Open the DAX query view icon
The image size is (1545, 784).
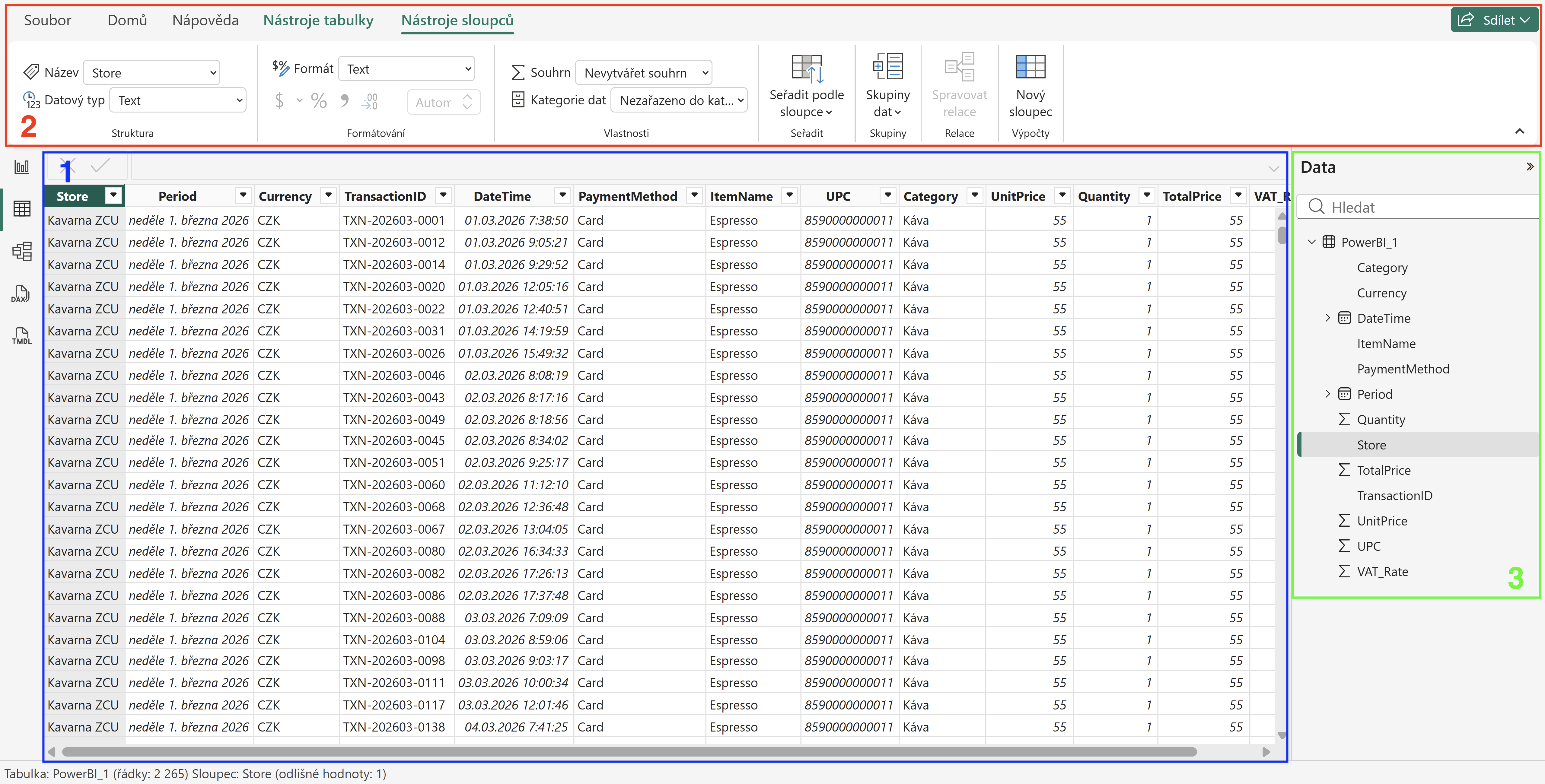pos(21,294)
